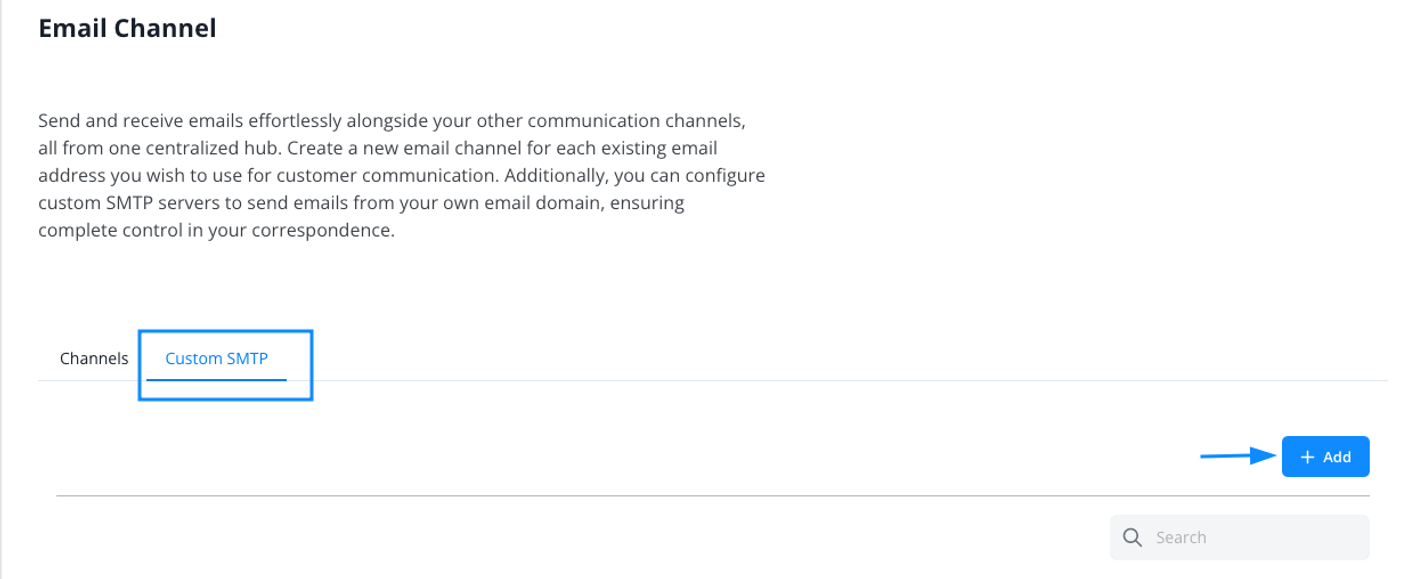Screen dimensions: 1416x579
Task: Click the magnifying glass search icon
Action: (1132, 537)
